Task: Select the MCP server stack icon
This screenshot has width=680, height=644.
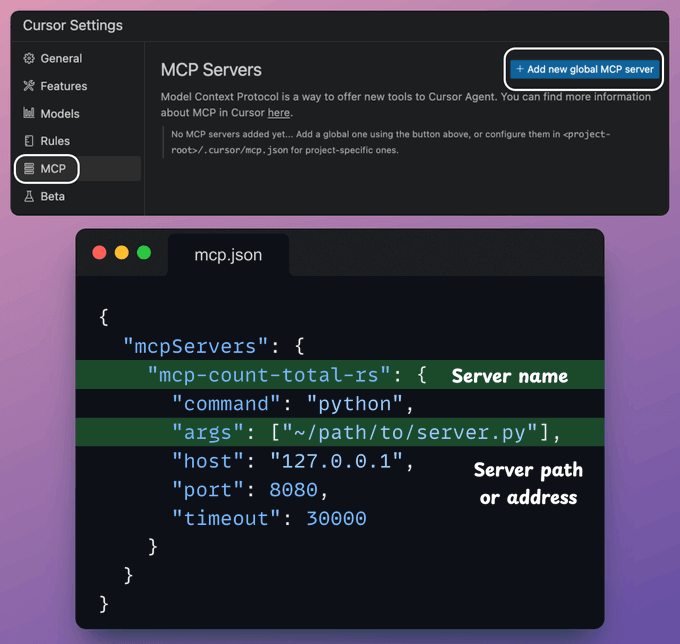Action: tap(29, 169)
